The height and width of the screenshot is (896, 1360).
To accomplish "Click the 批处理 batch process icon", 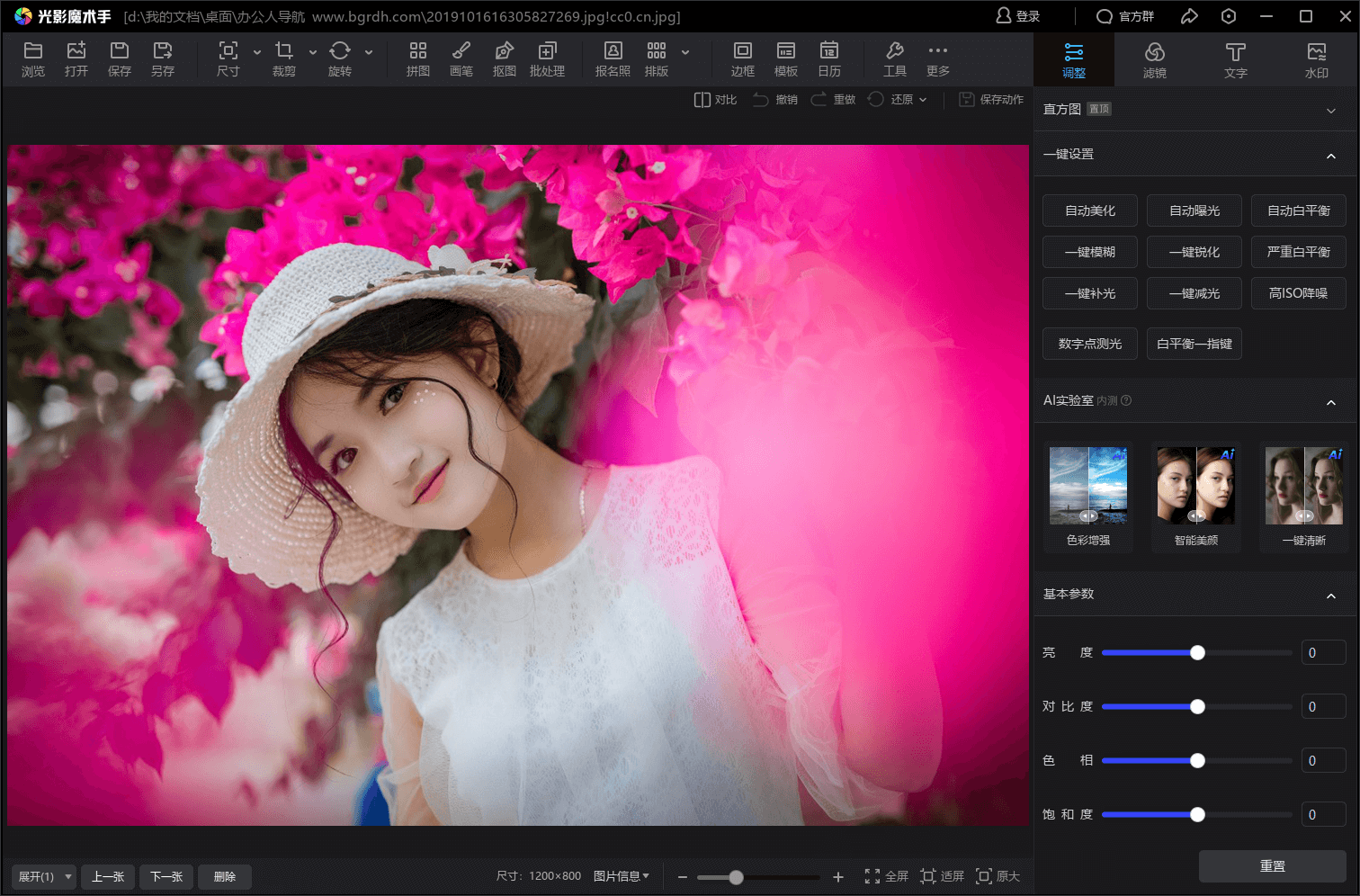I will [547, 58].
